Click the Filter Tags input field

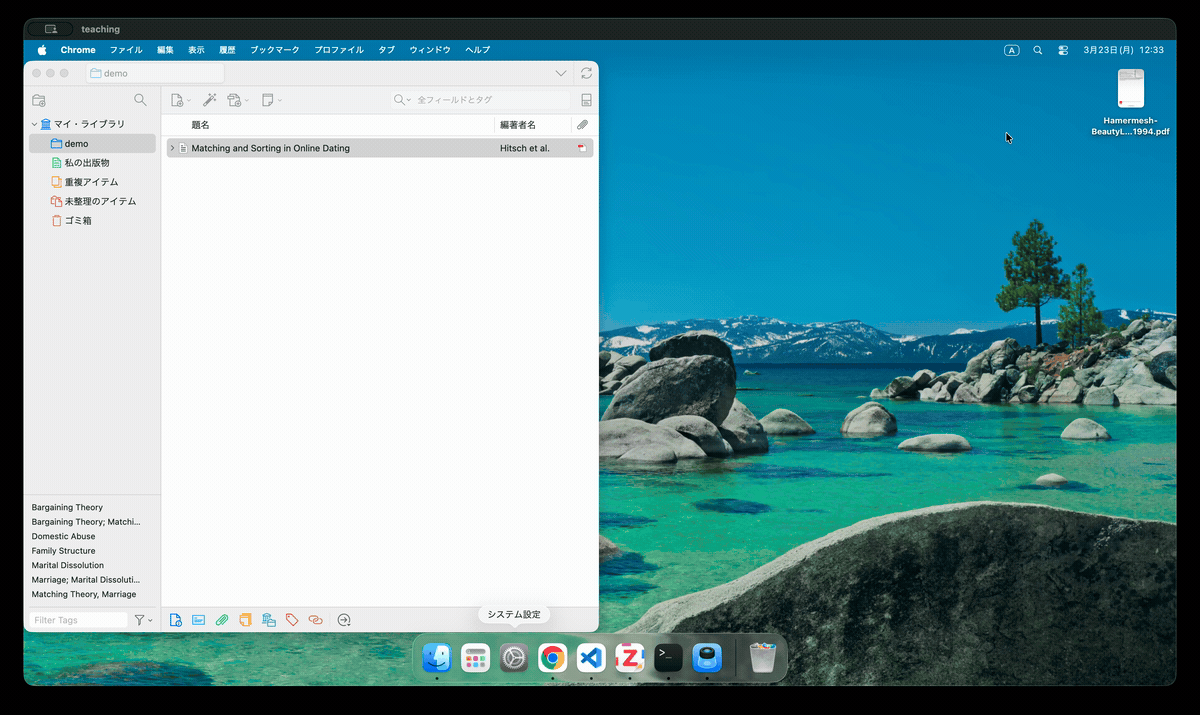[x=78, y=620]
